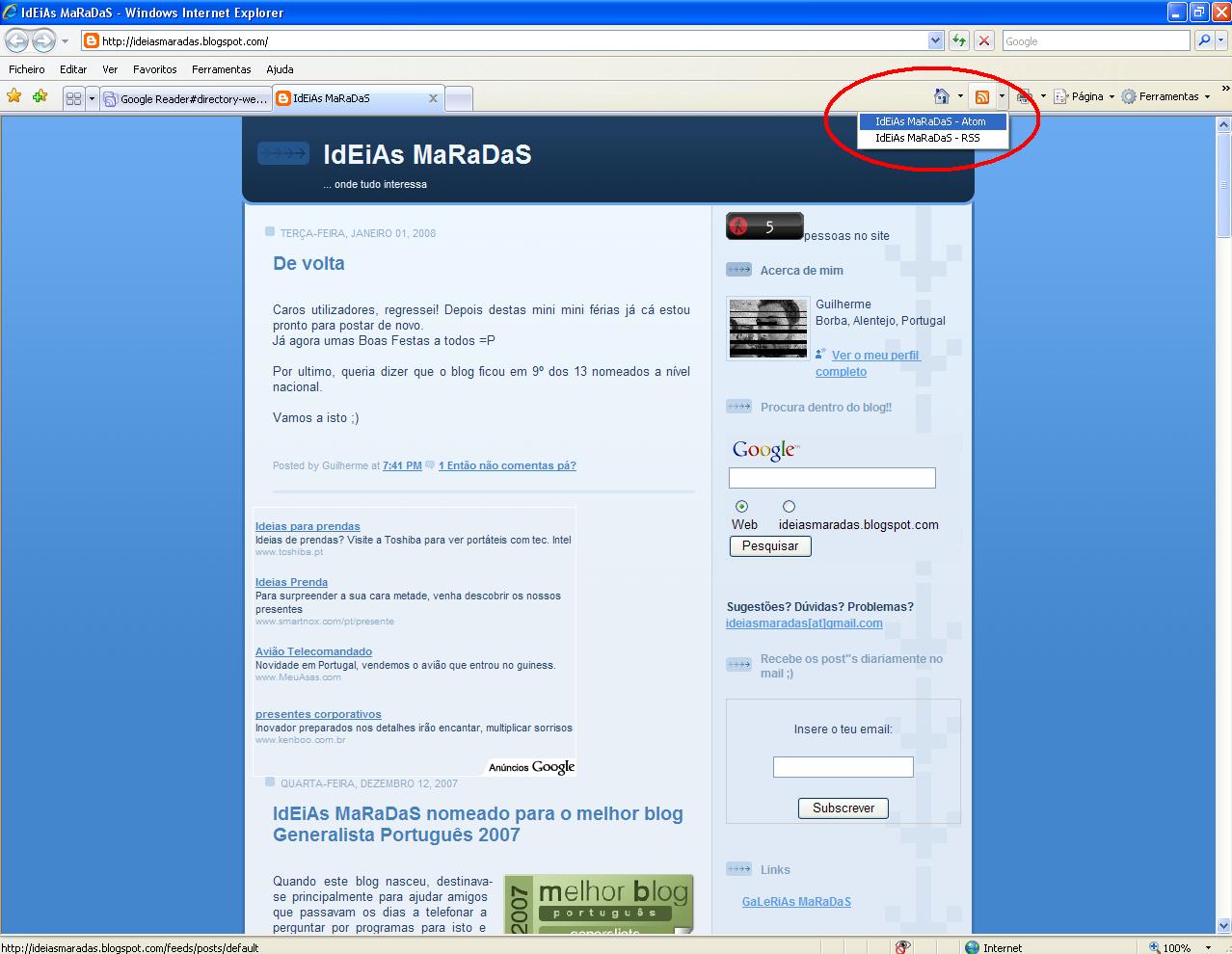Open the nomeado para o melhor blog post title
The width and height of the screenshot is (1232, 954).
(478, 824)
